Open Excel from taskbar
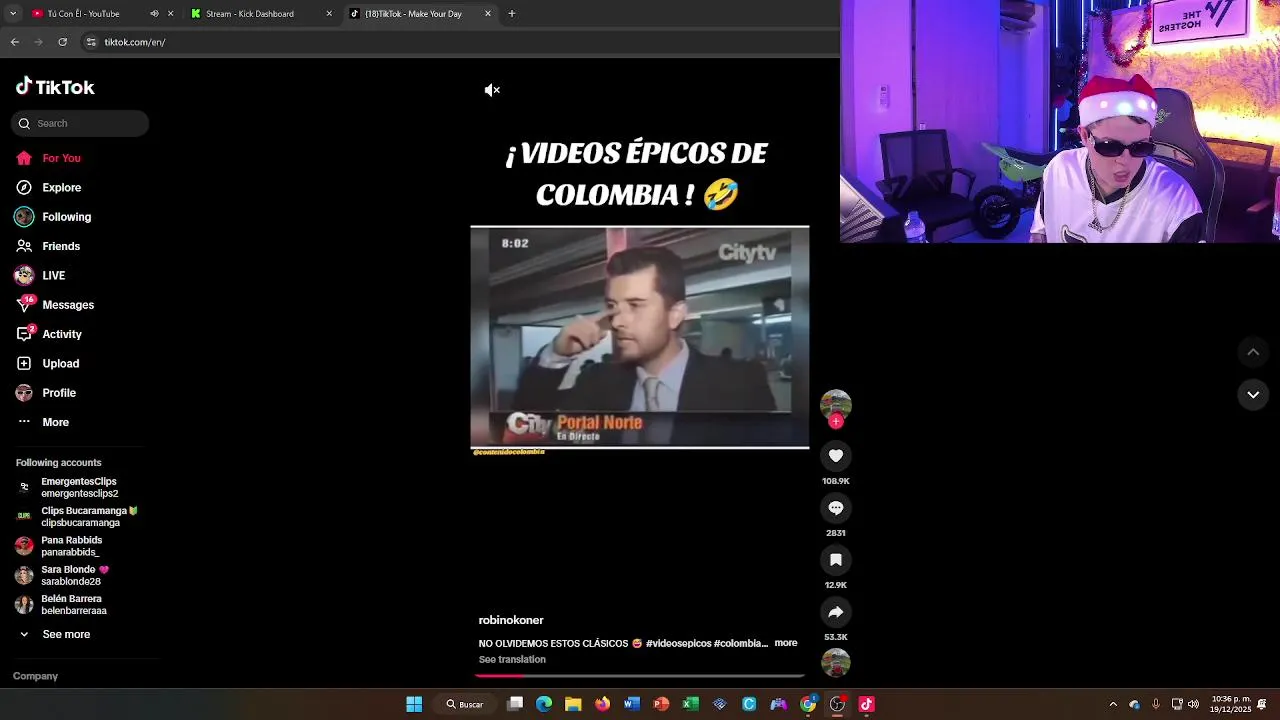 (x=690, y=704)
